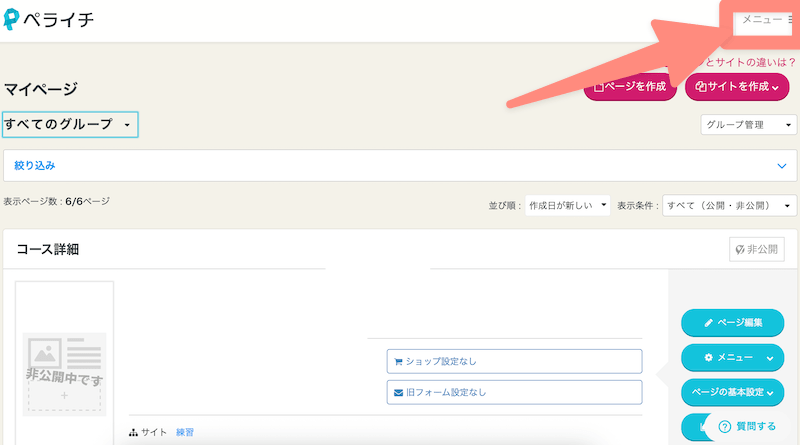Open the gear メニュー button on the page card
Image resolution: width=800 pixels, height=445 pixels.
click(x=732, y=357)
